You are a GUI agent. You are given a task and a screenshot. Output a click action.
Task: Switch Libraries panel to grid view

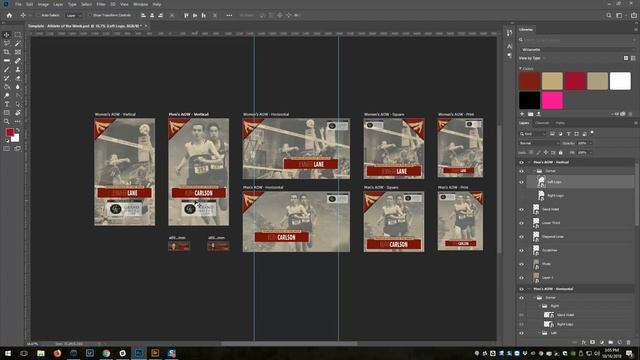[x=626, y=58]
